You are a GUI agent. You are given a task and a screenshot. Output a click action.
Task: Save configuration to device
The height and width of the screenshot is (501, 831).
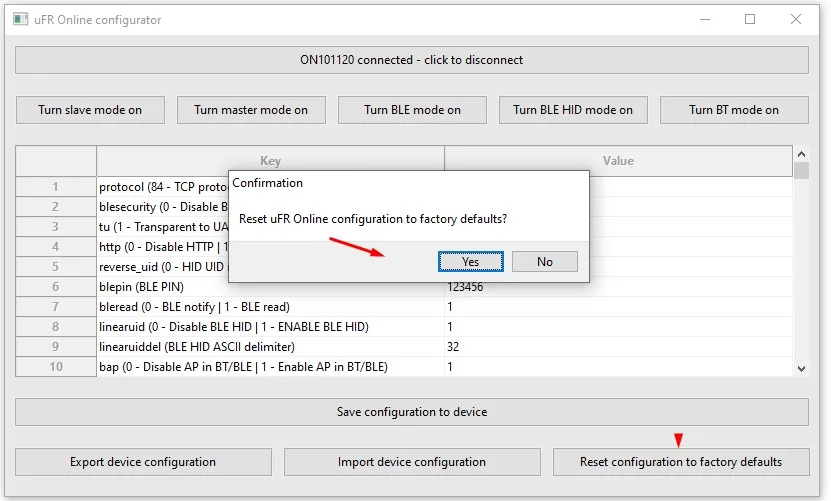(411, 412)
